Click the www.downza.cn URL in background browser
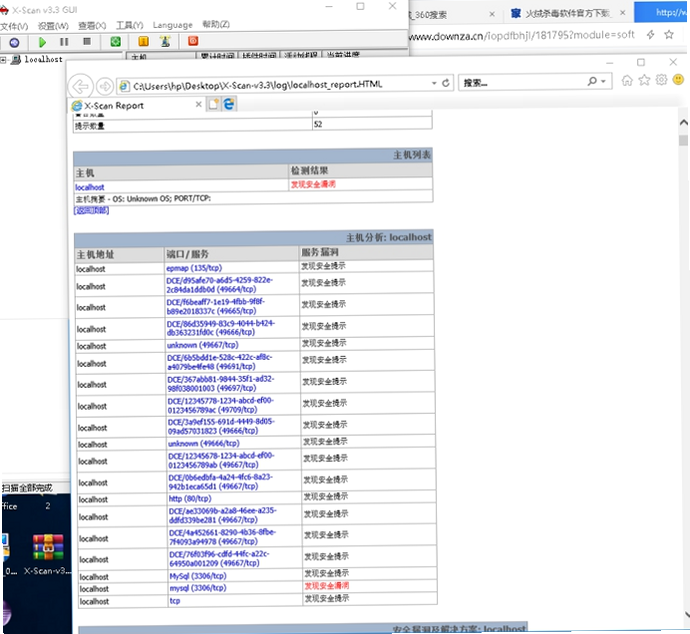690x634 pixels. tap(522, 36)
